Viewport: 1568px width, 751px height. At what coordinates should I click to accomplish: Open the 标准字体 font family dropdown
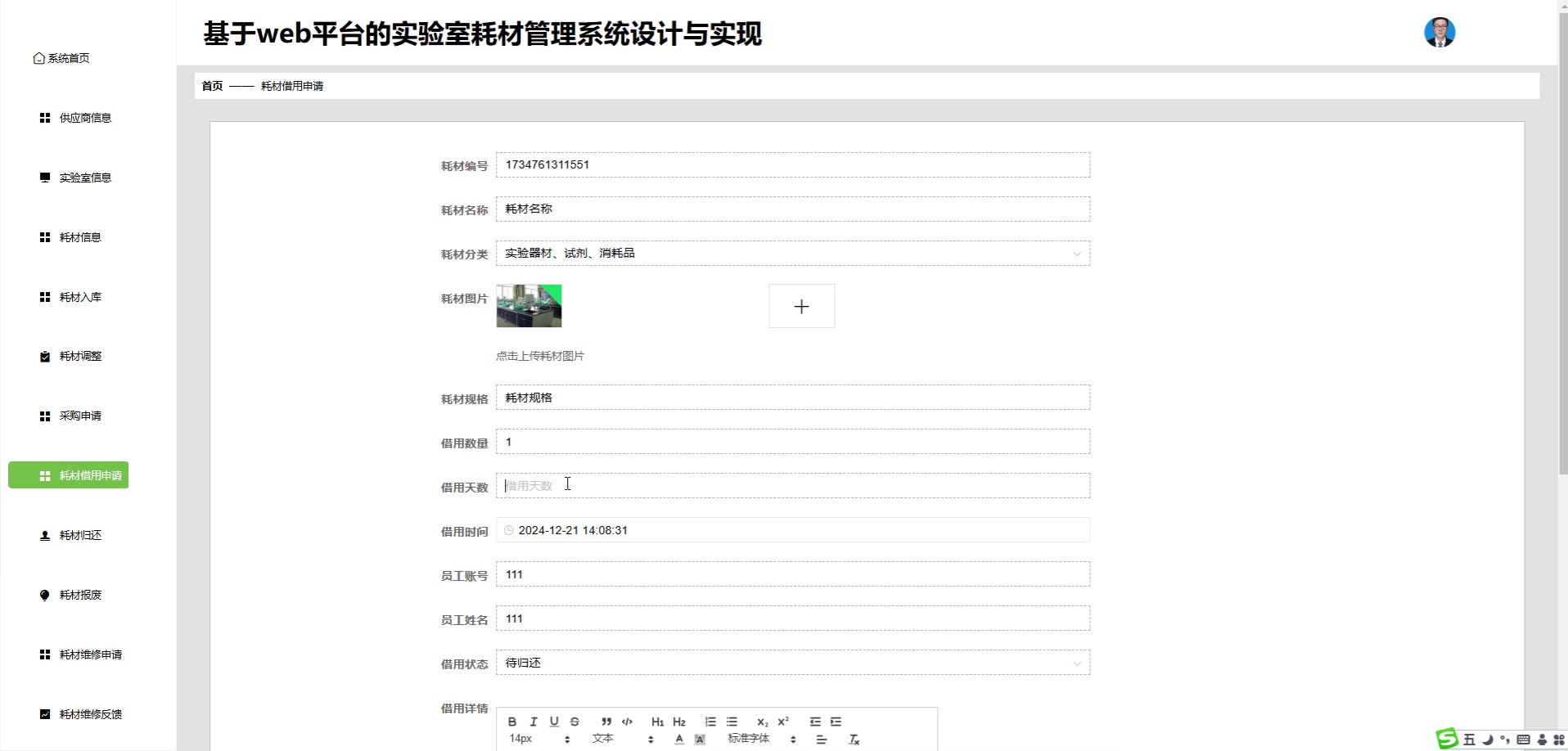[762, 739]
